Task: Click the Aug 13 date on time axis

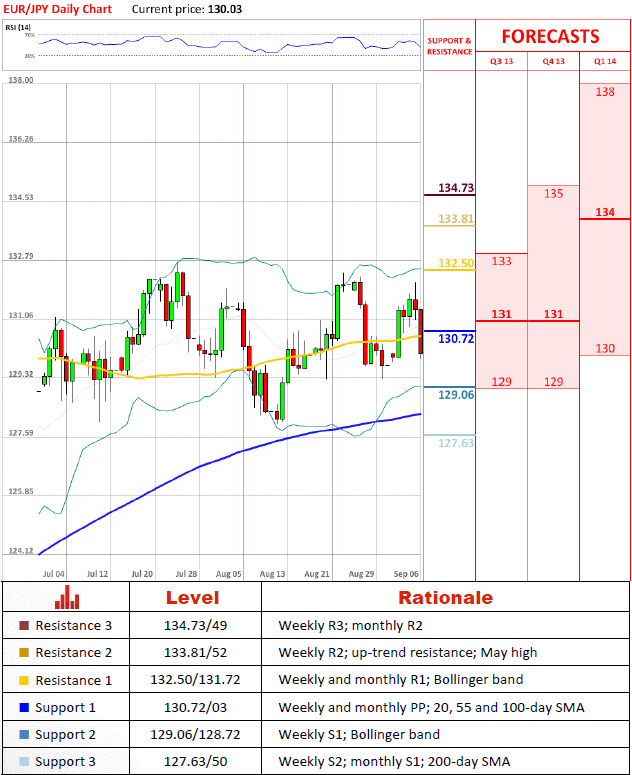Action: pyautogui.click(x=273, y=575)
